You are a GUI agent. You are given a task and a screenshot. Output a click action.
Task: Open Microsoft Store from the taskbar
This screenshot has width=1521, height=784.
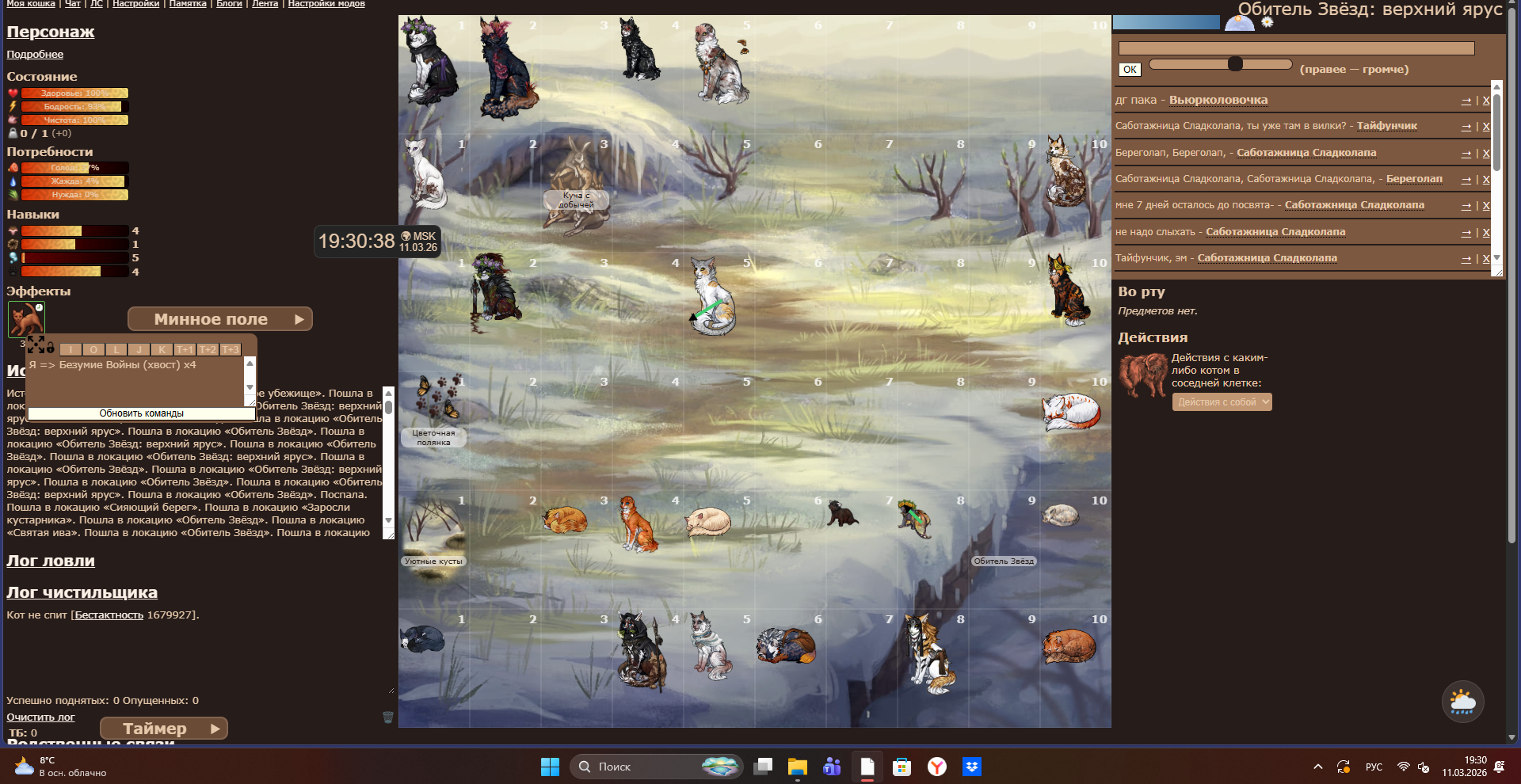click(x=902, y=767)
